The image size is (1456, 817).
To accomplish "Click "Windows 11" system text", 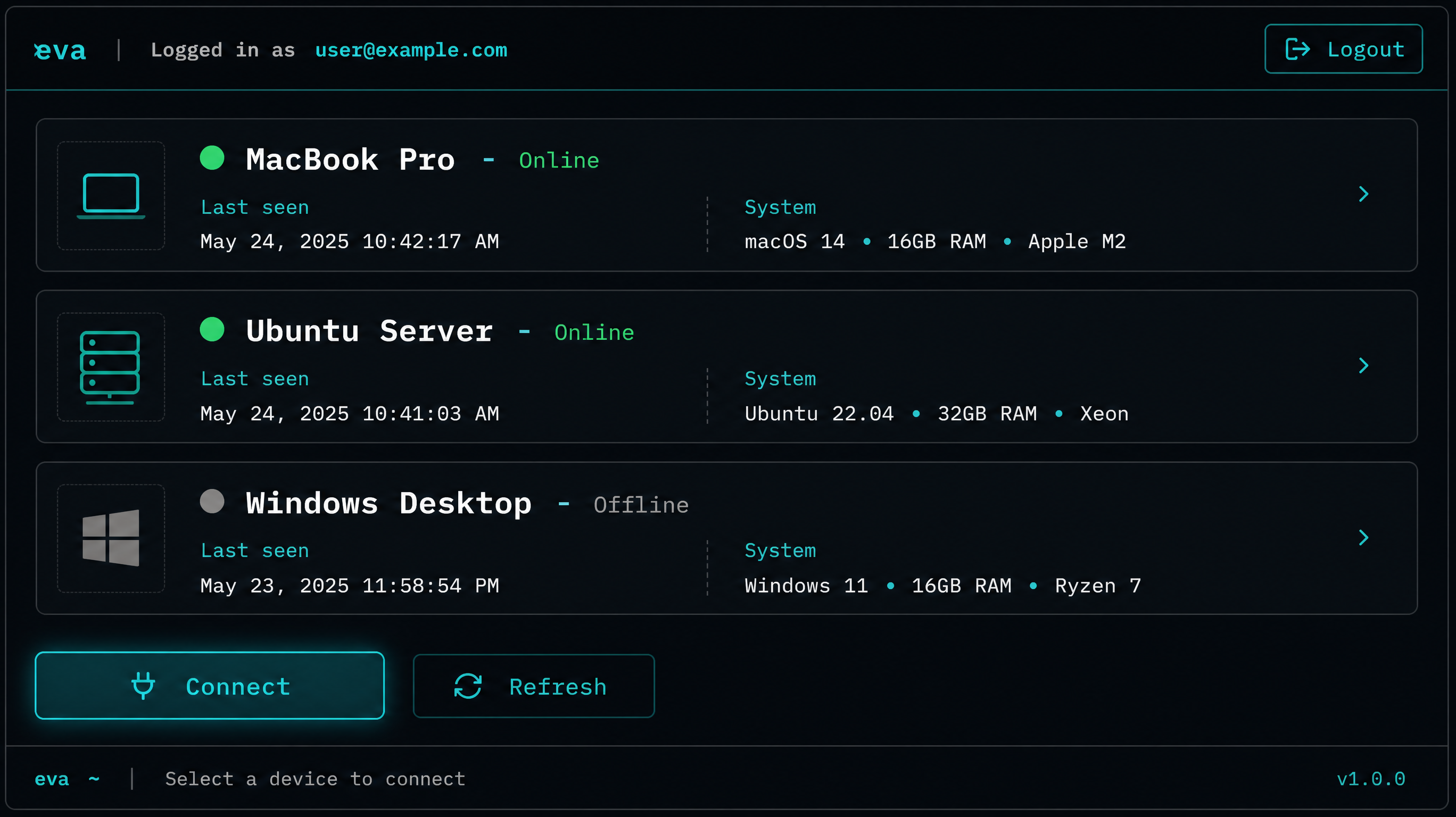I will click(x=806, y=586).
